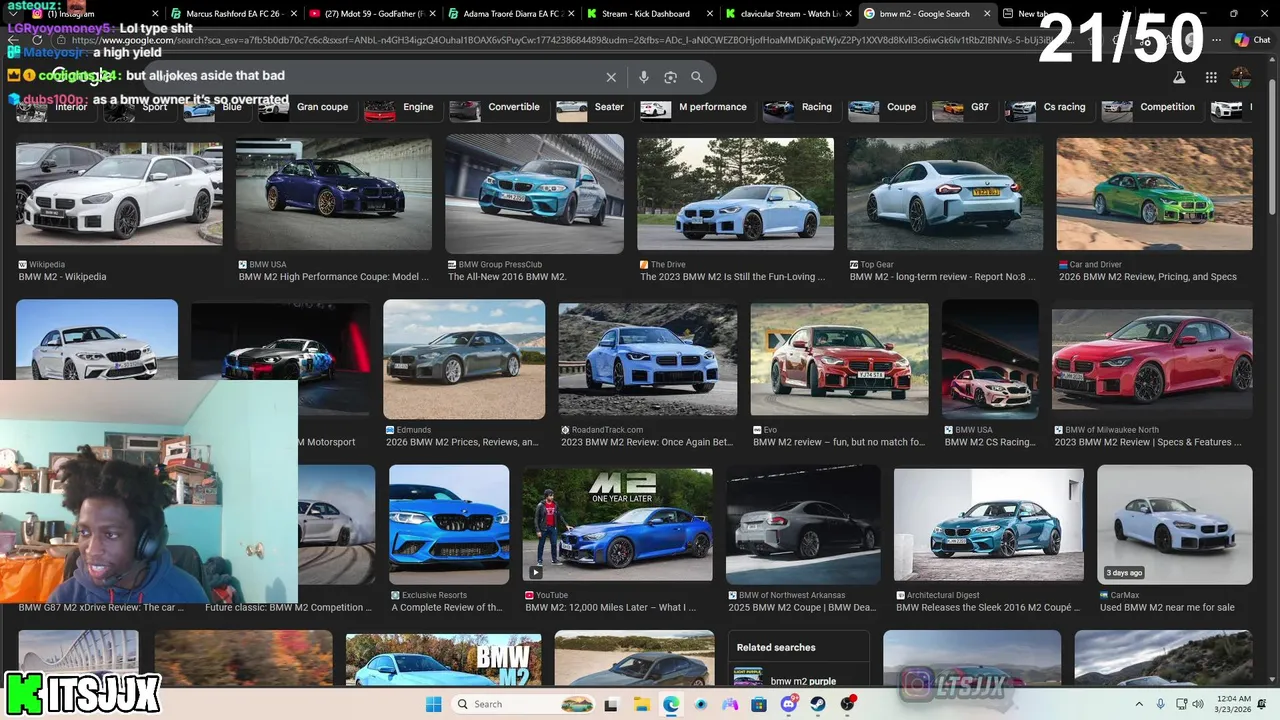
Task: Open Google Search Labs flask icon
Action: tap(1179, 77)
